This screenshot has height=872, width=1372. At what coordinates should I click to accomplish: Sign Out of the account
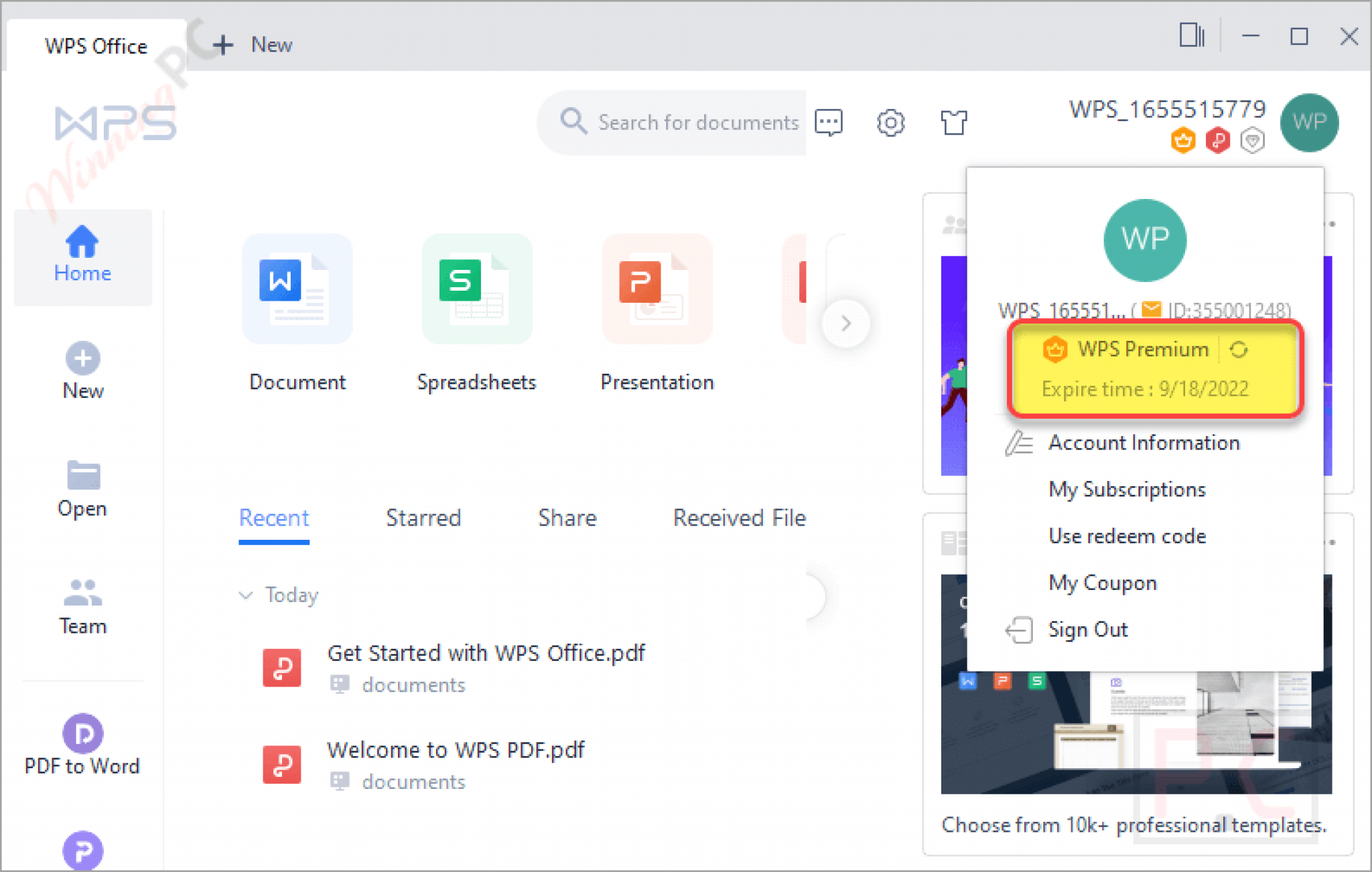(x=1088, y=629)
